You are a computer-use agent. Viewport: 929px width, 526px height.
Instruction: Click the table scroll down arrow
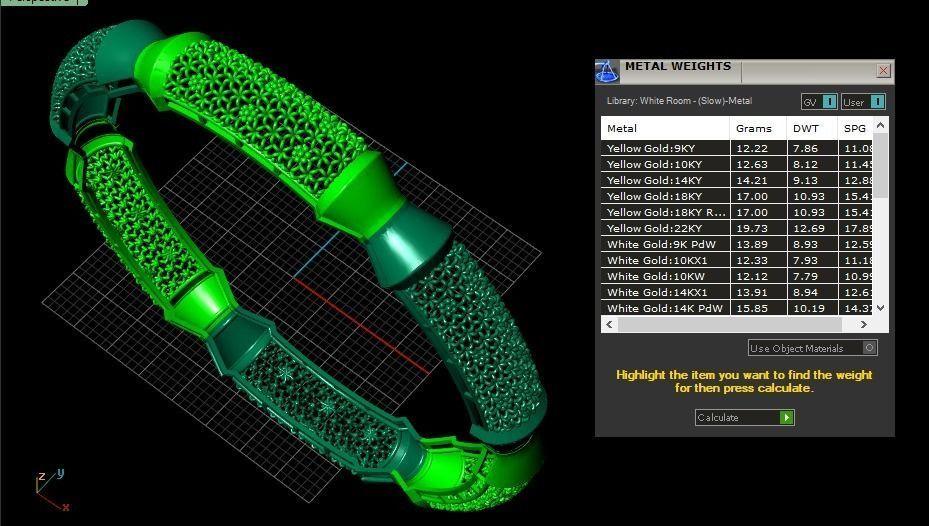coord(880,307)
